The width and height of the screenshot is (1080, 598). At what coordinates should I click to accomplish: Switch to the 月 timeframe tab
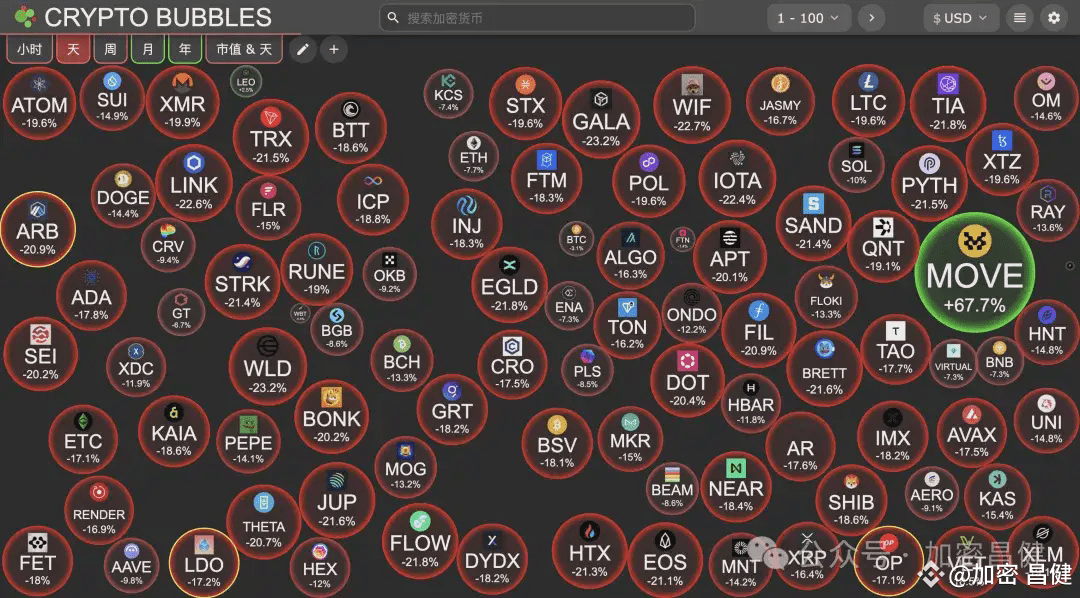click(x=147, y=50)
